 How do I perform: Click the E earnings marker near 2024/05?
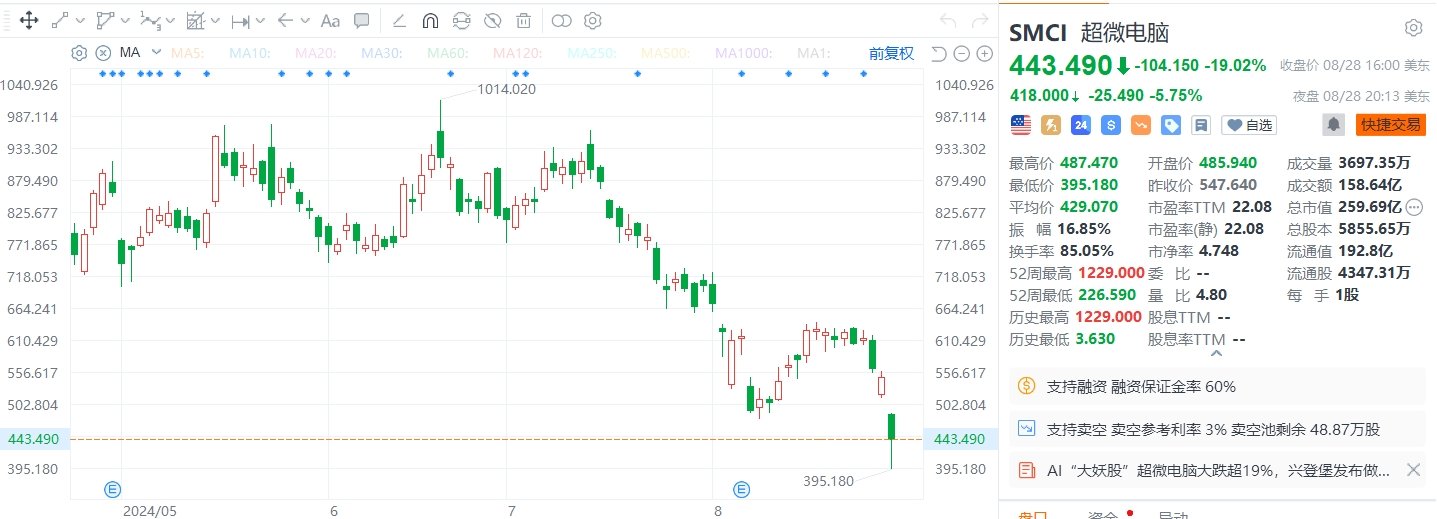pyautogui.click(x=113, y=489)
